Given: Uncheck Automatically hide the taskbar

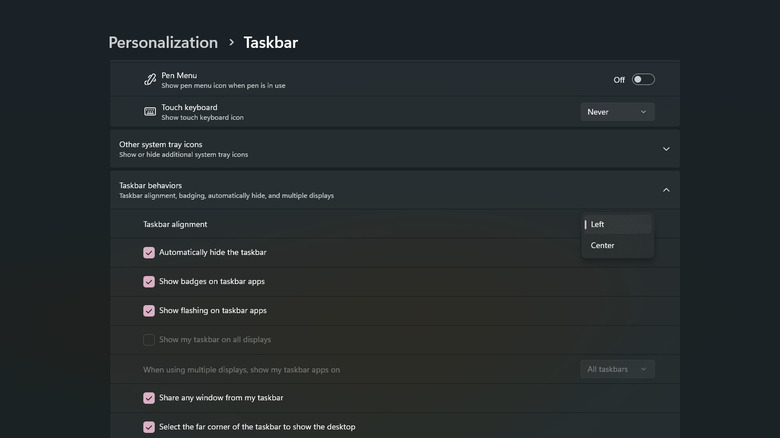Looking at the screenshot, I should [x=149, y=253].
